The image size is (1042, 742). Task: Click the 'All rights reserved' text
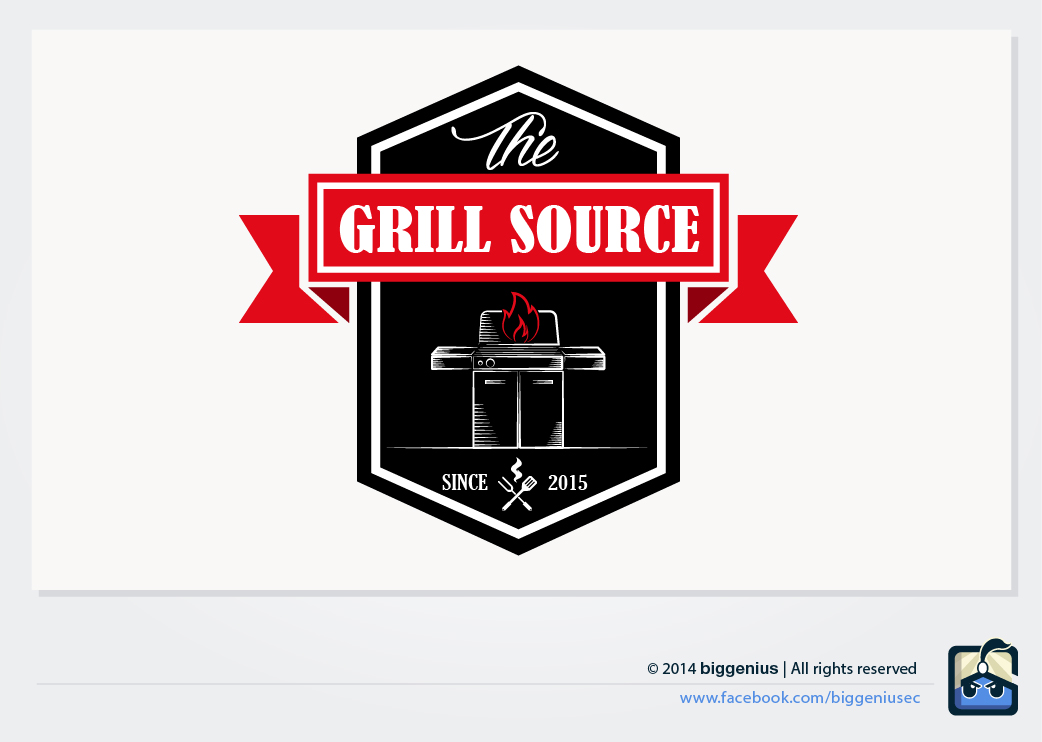coord(853,669)
